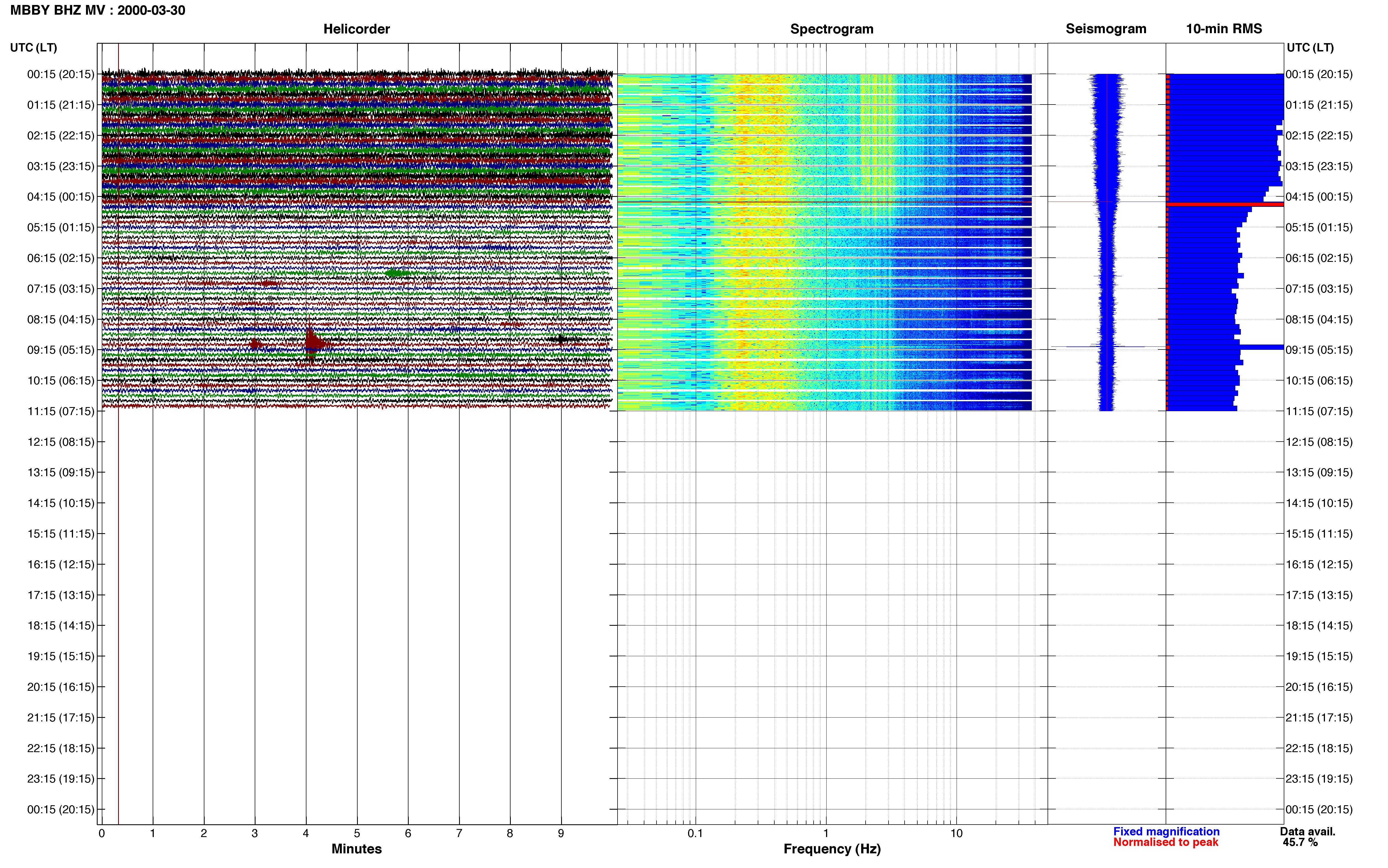Click the minute tick label '5' on helicorder axis
This screenshot has height=868, width=1388.
click(357, 833)
